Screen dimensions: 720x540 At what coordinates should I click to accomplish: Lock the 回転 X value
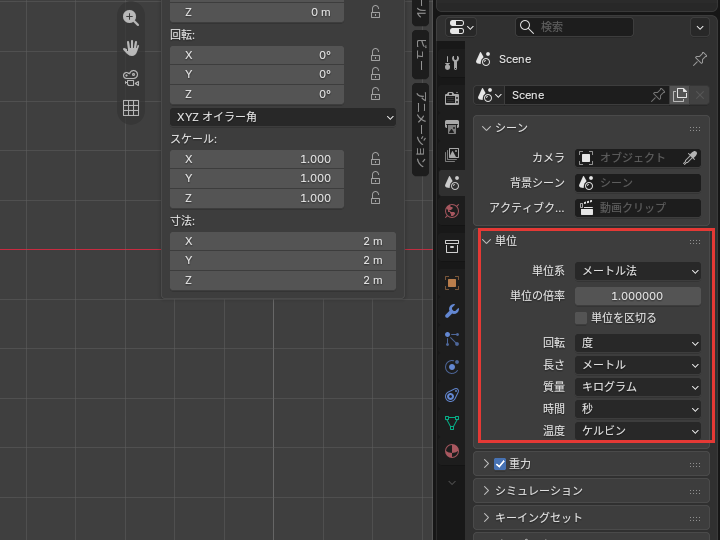(375, 55)
